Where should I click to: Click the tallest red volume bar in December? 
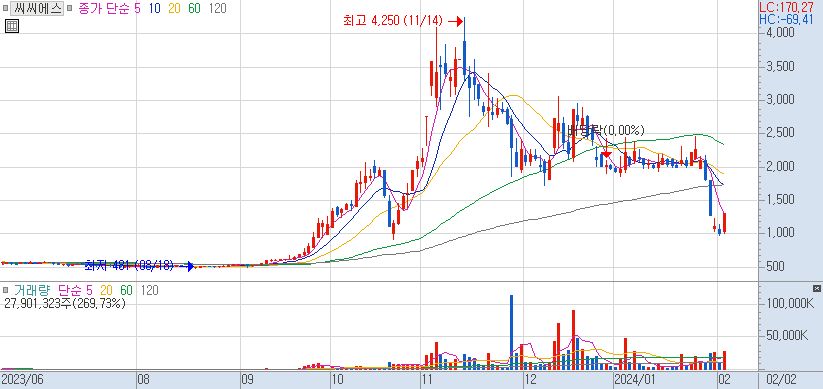click(573, 340)
